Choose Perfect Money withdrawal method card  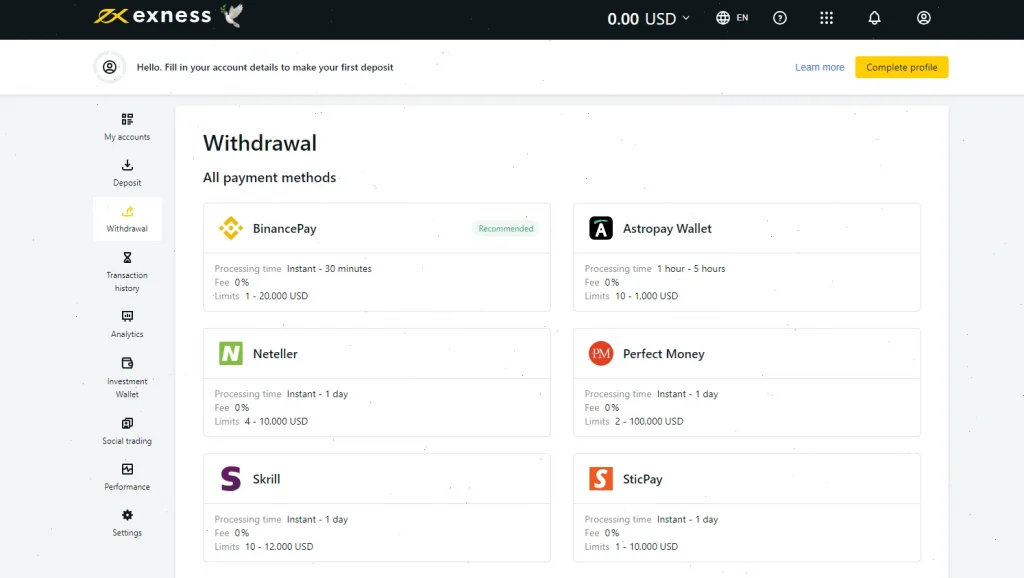746,382
